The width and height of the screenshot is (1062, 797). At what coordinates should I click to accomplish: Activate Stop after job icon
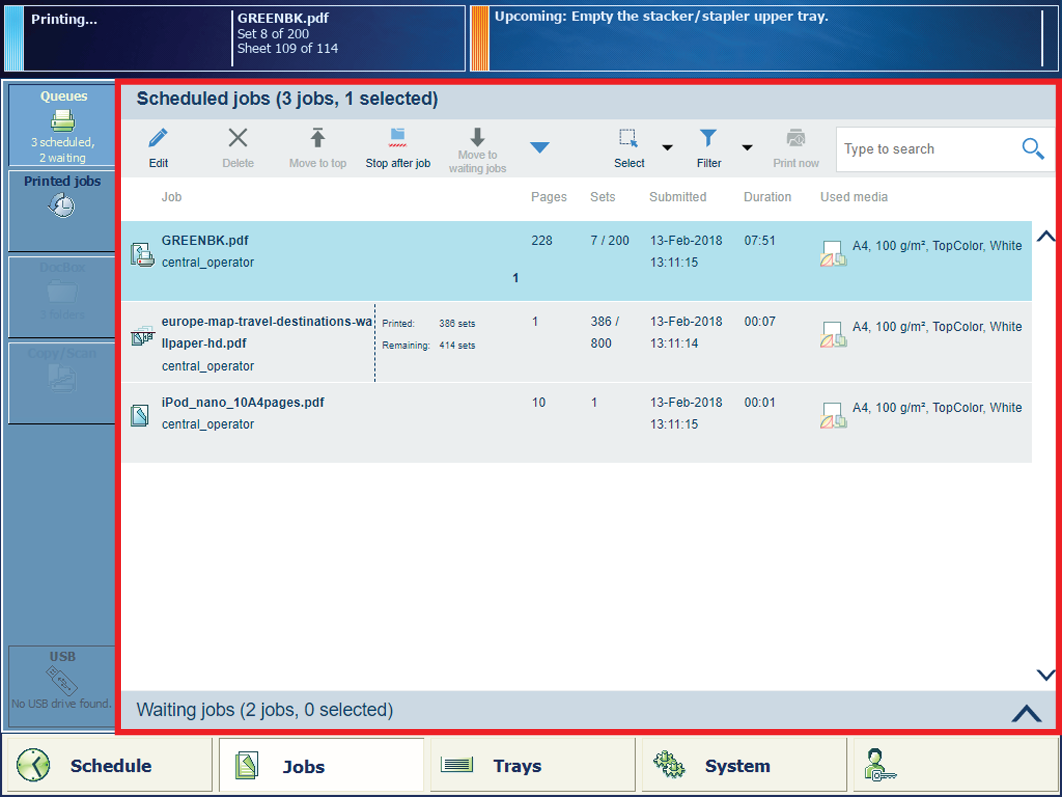point(397,138)
